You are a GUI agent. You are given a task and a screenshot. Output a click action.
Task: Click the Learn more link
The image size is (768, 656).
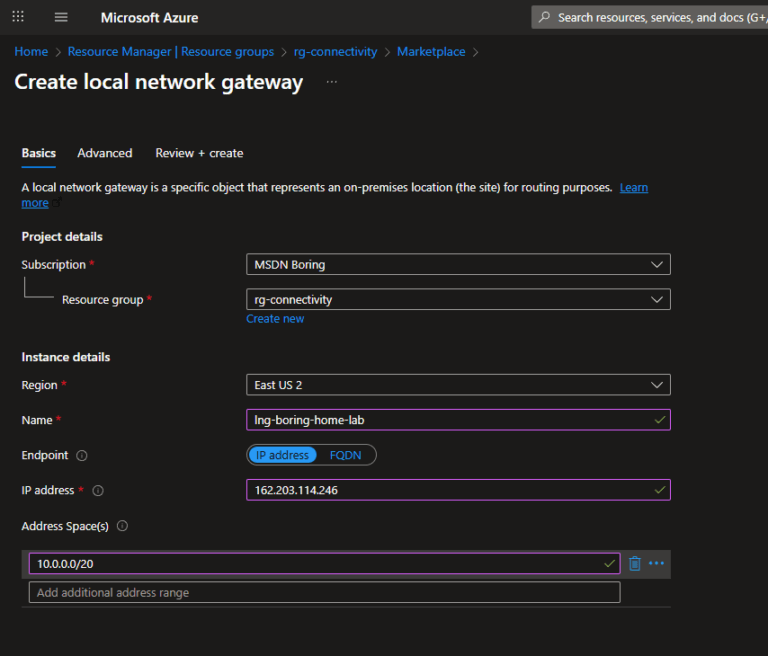pos(634,188)
